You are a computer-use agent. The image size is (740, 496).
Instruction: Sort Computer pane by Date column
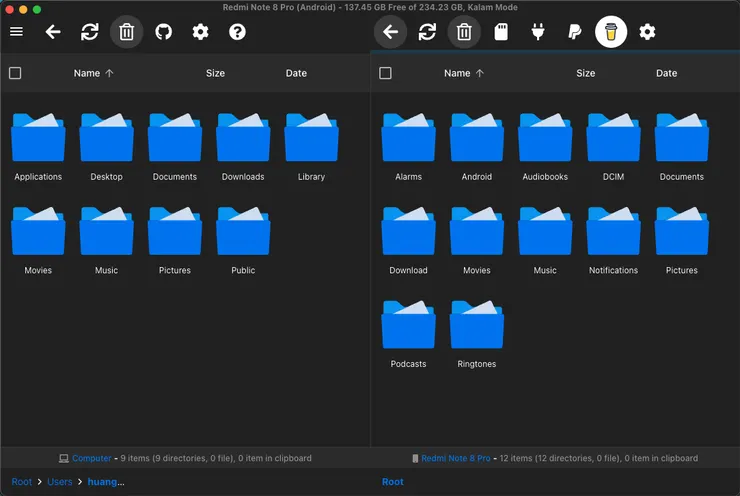click(296, 73)
